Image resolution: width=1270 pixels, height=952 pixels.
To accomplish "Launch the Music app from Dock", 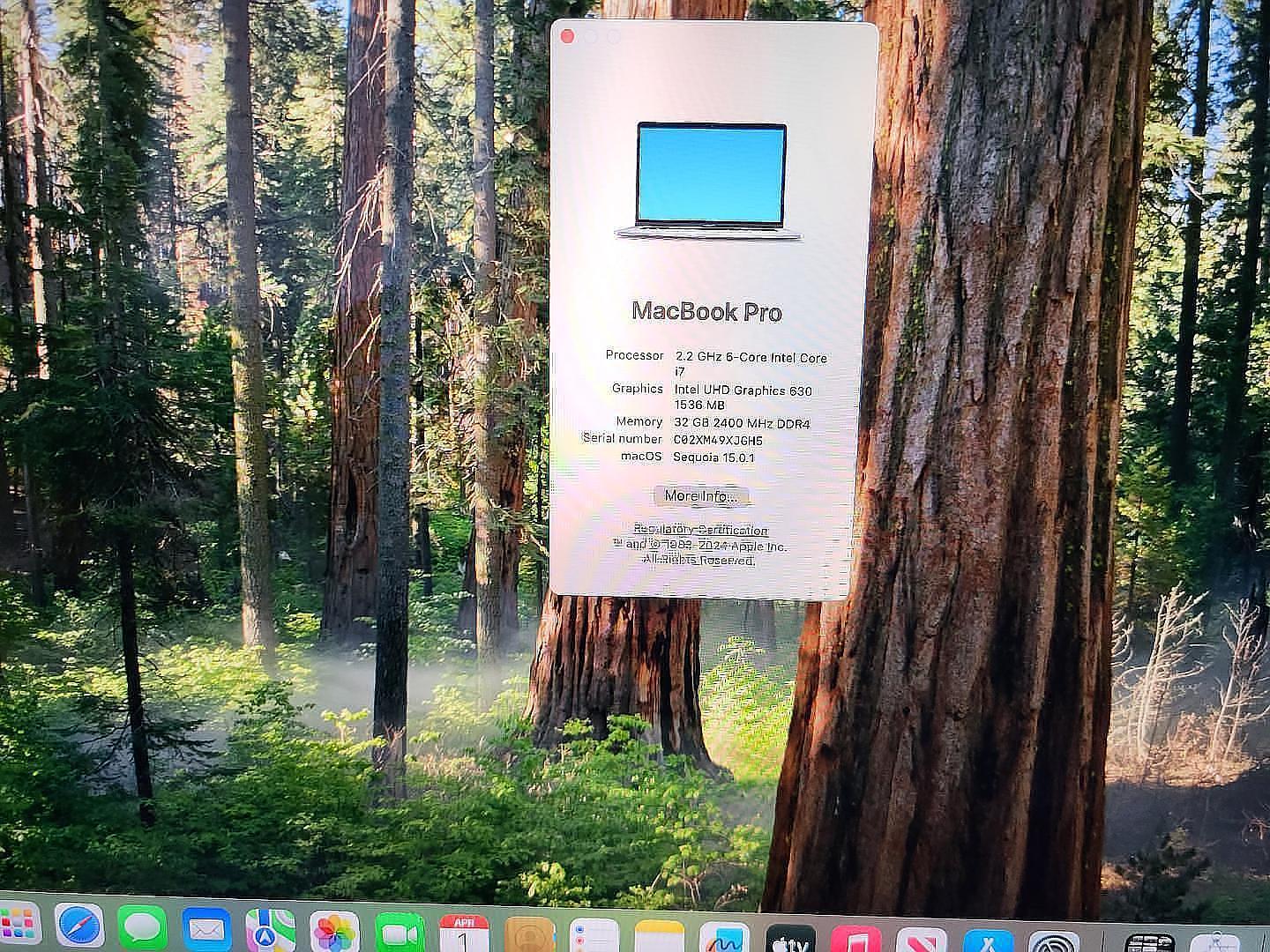I will click(855, 940).
